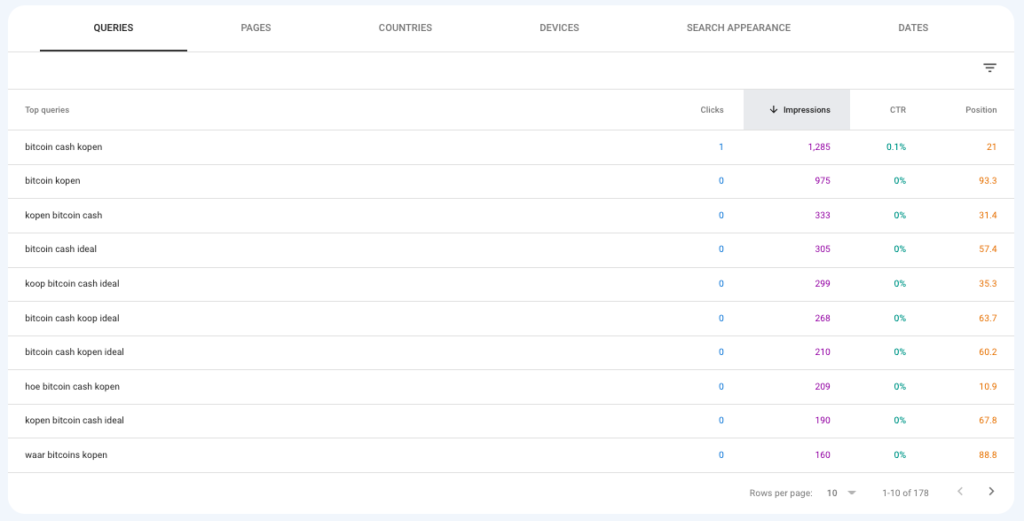Click the position value 57.4

987,249
